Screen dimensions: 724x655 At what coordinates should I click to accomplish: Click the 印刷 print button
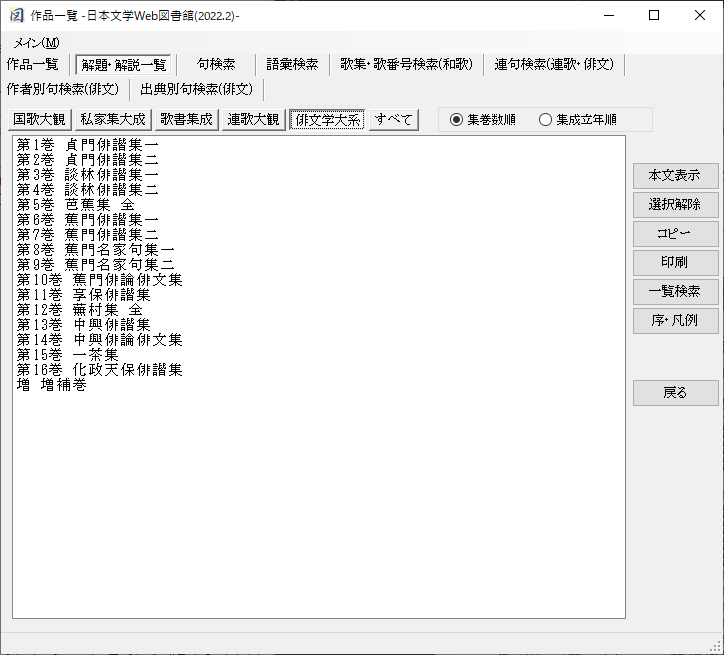click(x=676, y=263)
